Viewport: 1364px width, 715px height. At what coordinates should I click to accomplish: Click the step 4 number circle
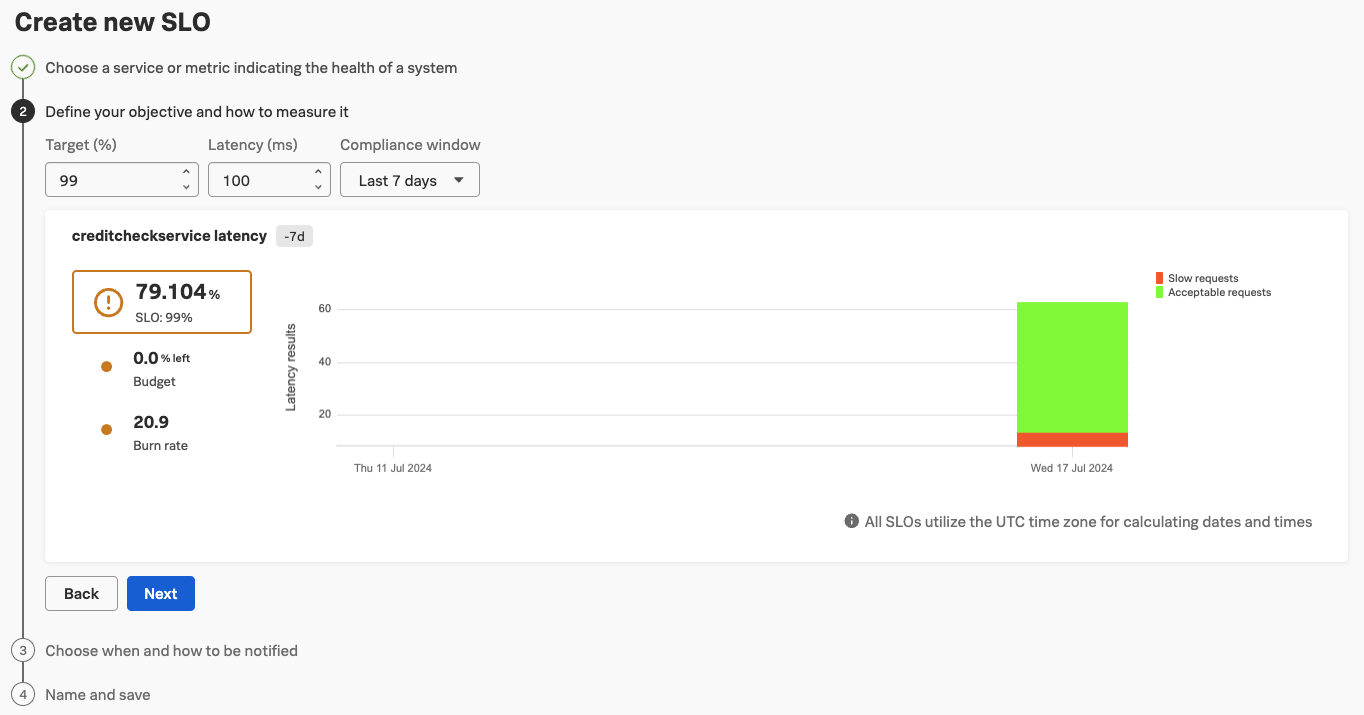(x=23, y=694)
